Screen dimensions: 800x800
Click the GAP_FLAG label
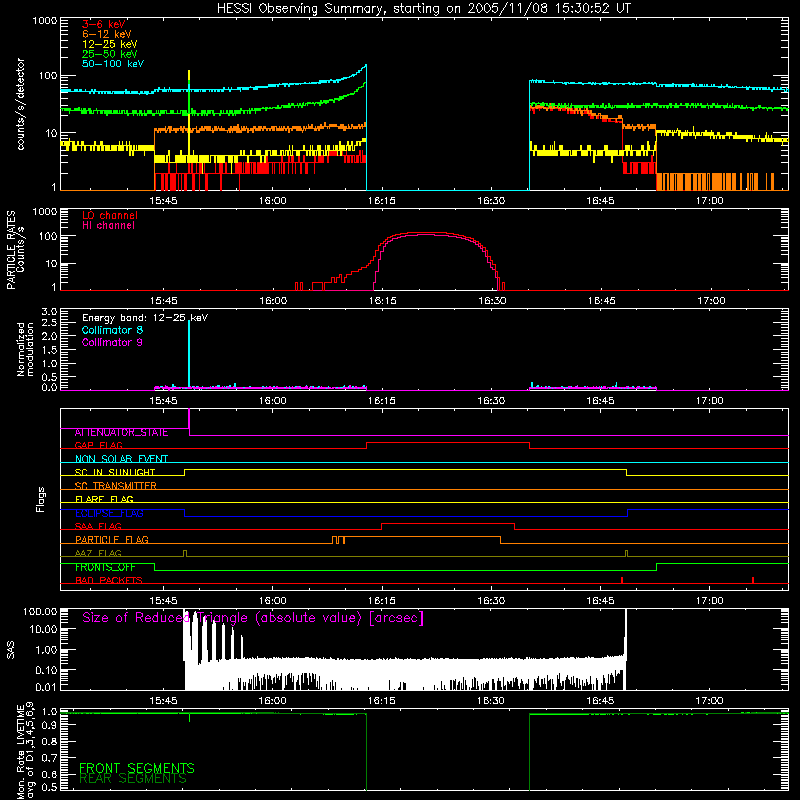coord(98,445)
